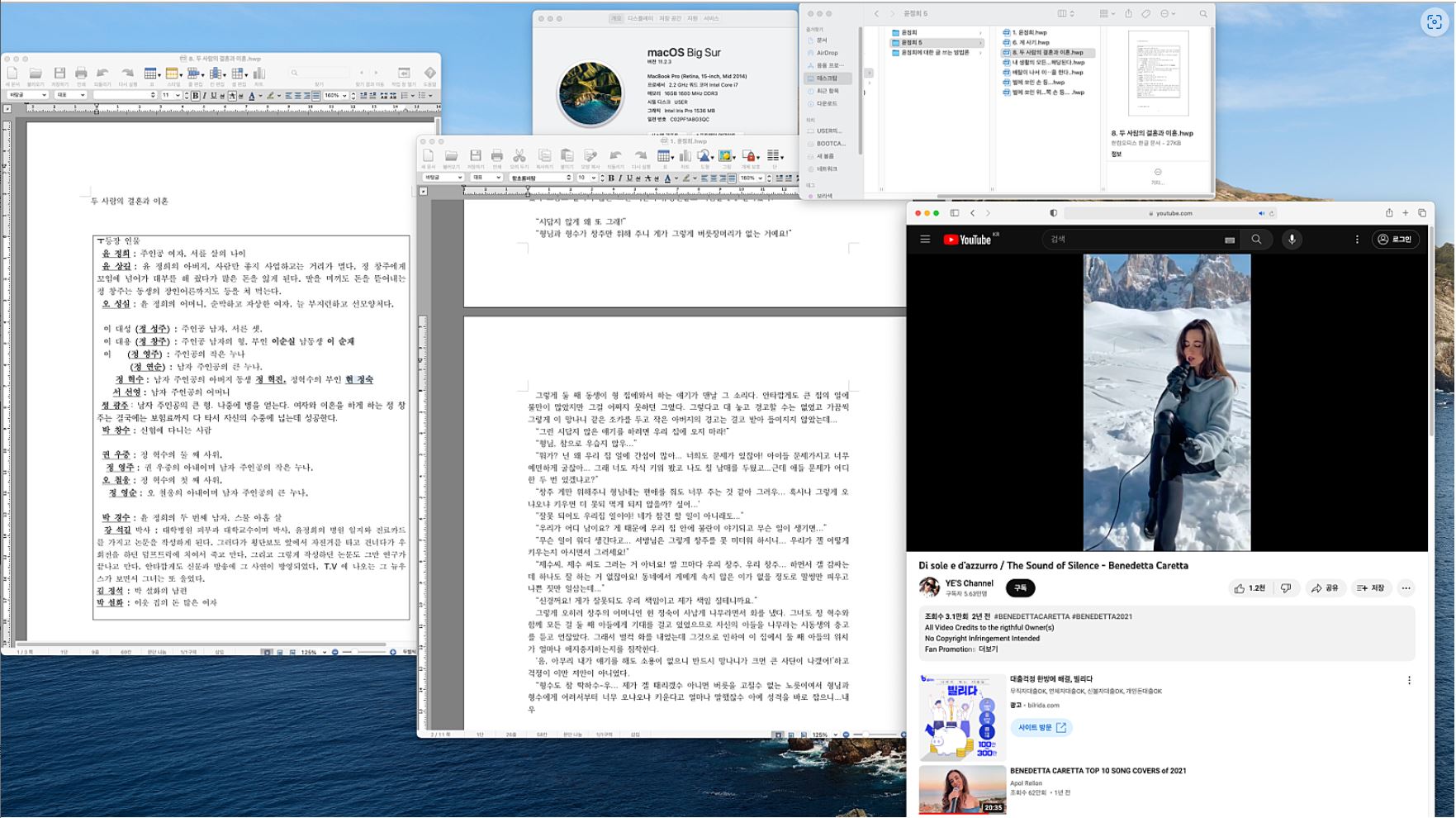Select AirDrop in the Finder sidebar
Viewport: 1456px width, 818px height.
(x=826, y=53)
